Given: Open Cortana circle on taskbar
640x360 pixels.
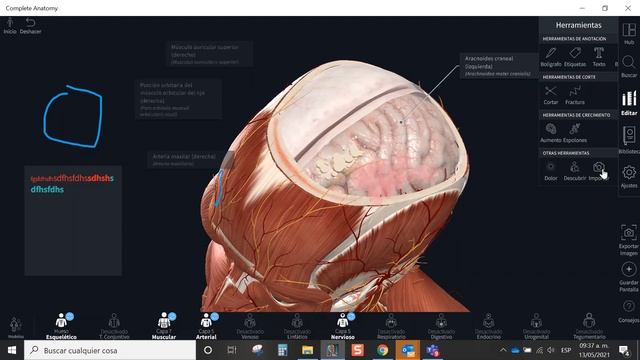Looking at the screenshot, I should pos(208,350).
